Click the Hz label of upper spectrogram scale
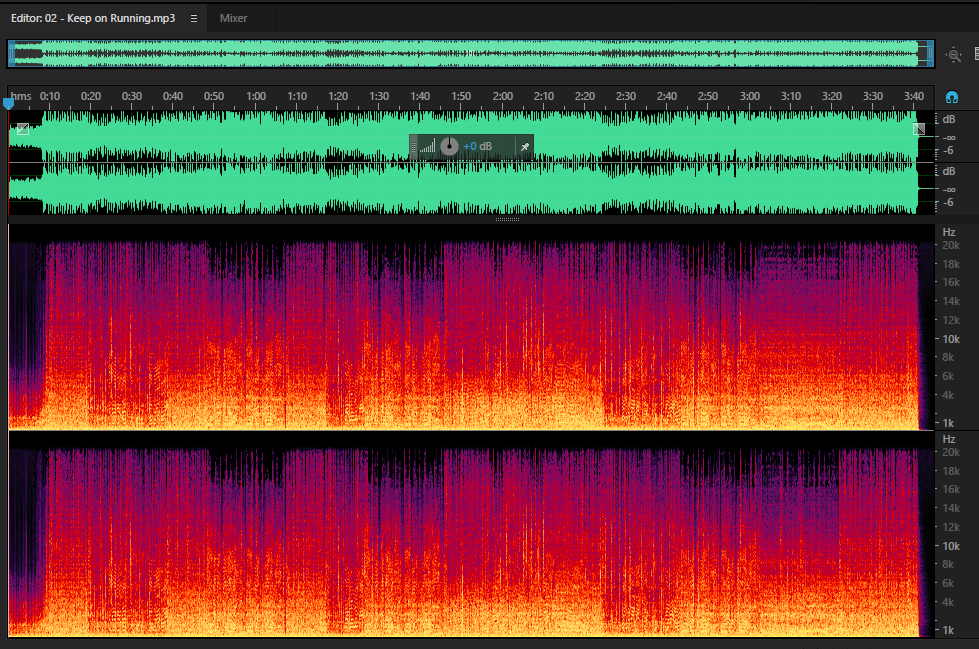The height and width of the screenshot is (649, 979). pyautogui.click(x=949, y=232)
